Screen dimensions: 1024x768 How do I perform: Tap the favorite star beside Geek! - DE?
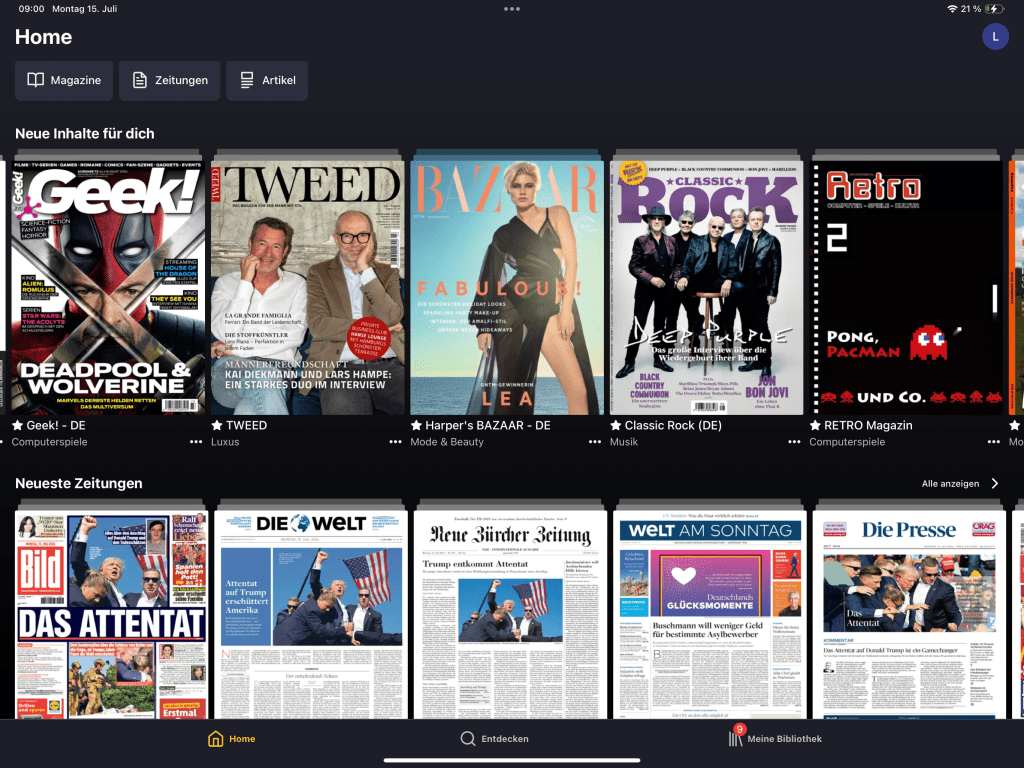pos(17,425)
